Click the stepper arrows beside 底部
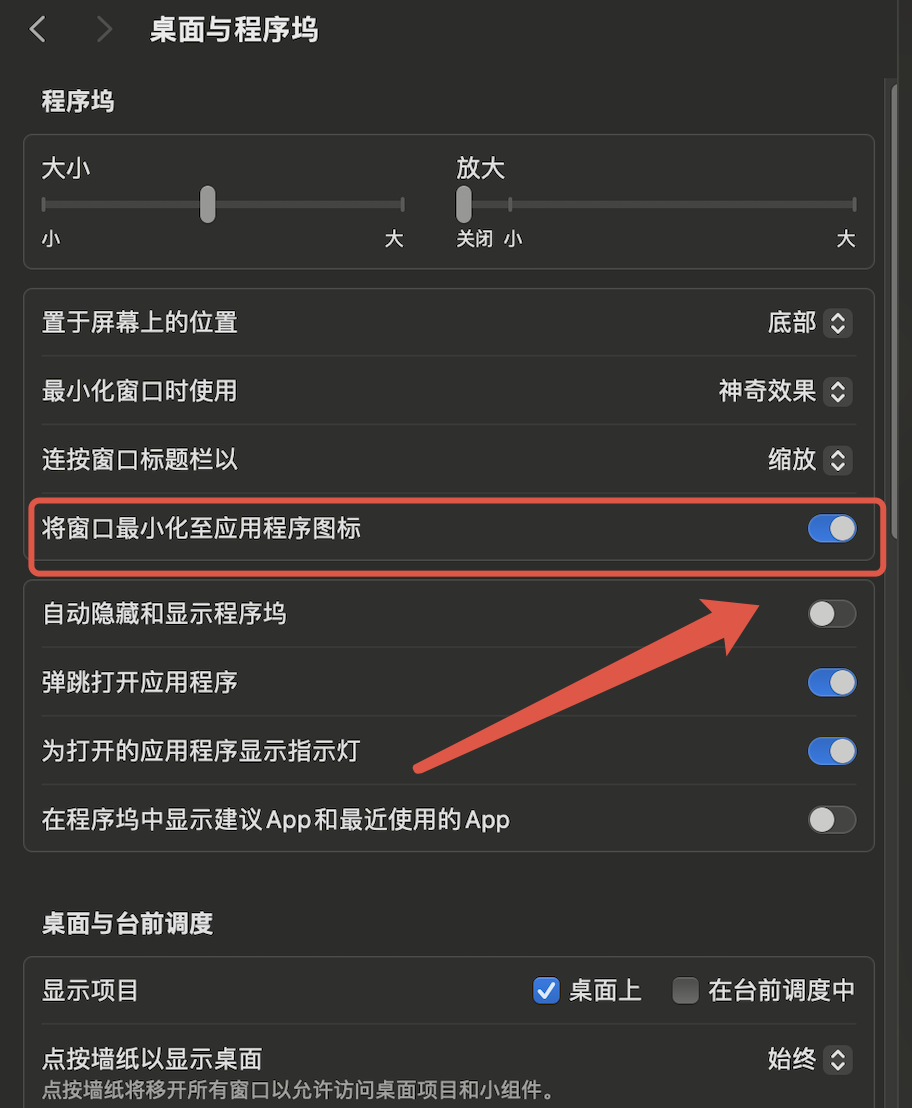 (x=838, y=323)
